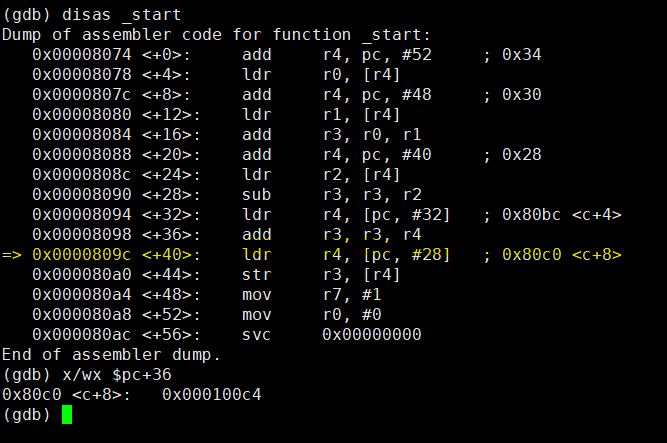
Task: Click highlighted operands 'r4, [pc, #28]'
Action: [x=387, y=255]
